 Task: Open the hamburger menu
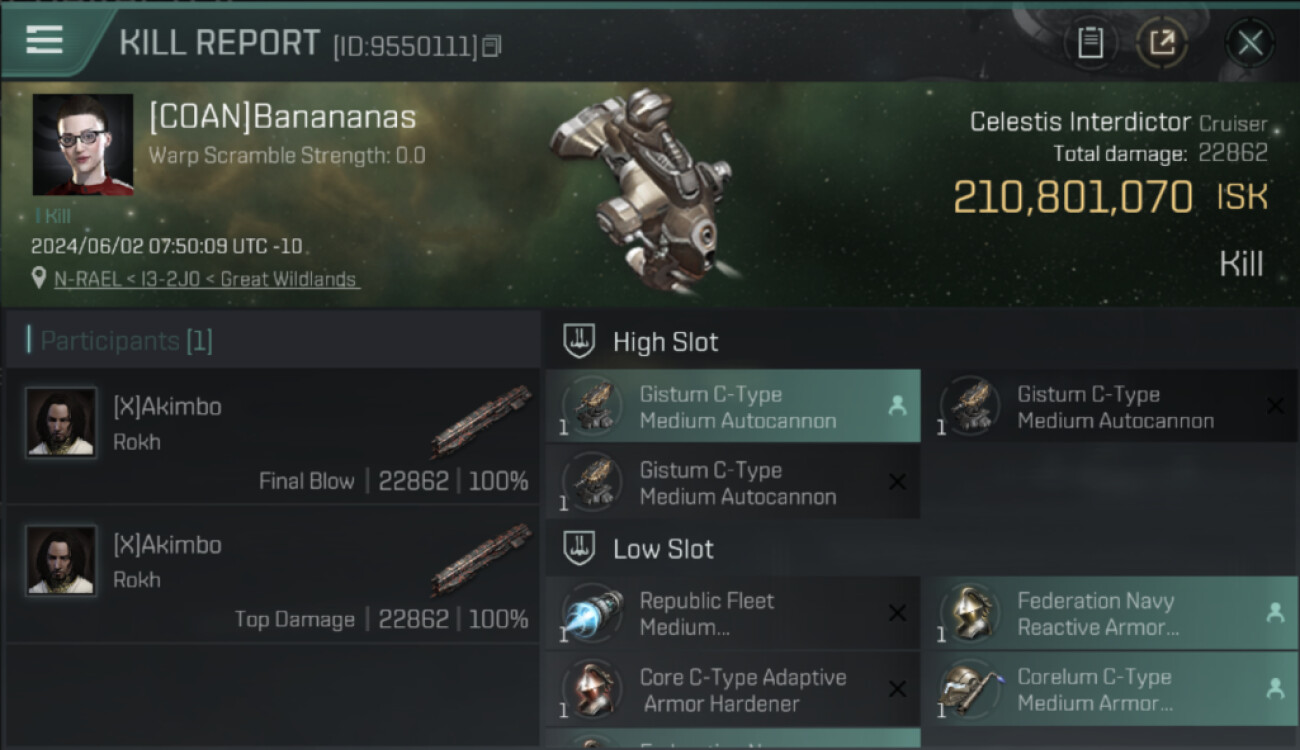pos(45,40)
